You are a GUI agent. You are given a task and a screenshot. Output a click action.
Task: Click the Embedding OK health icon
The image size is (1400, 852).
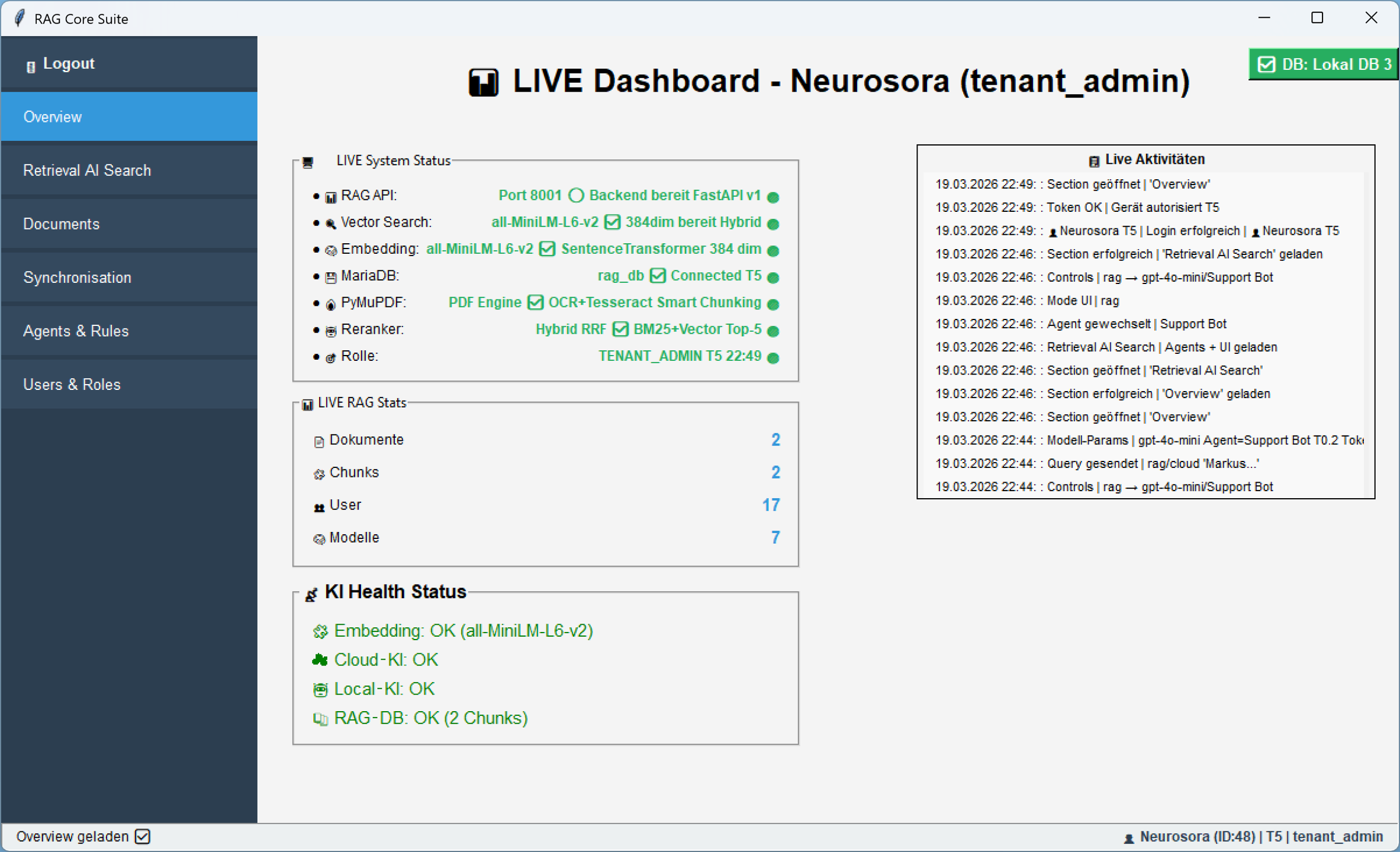point(320,631)
